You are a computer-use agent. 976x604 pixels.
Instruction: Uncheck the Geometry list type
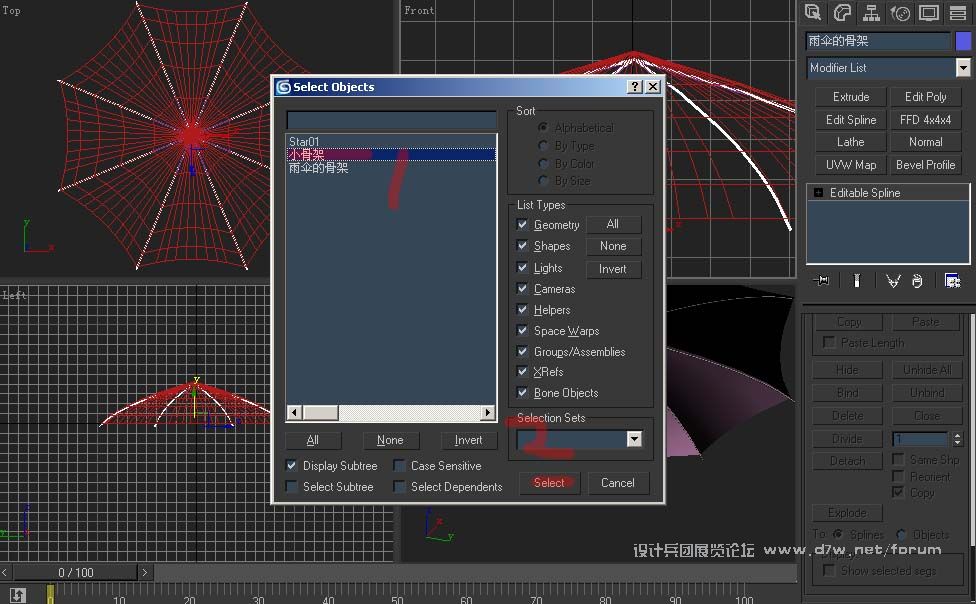(522, 224)
